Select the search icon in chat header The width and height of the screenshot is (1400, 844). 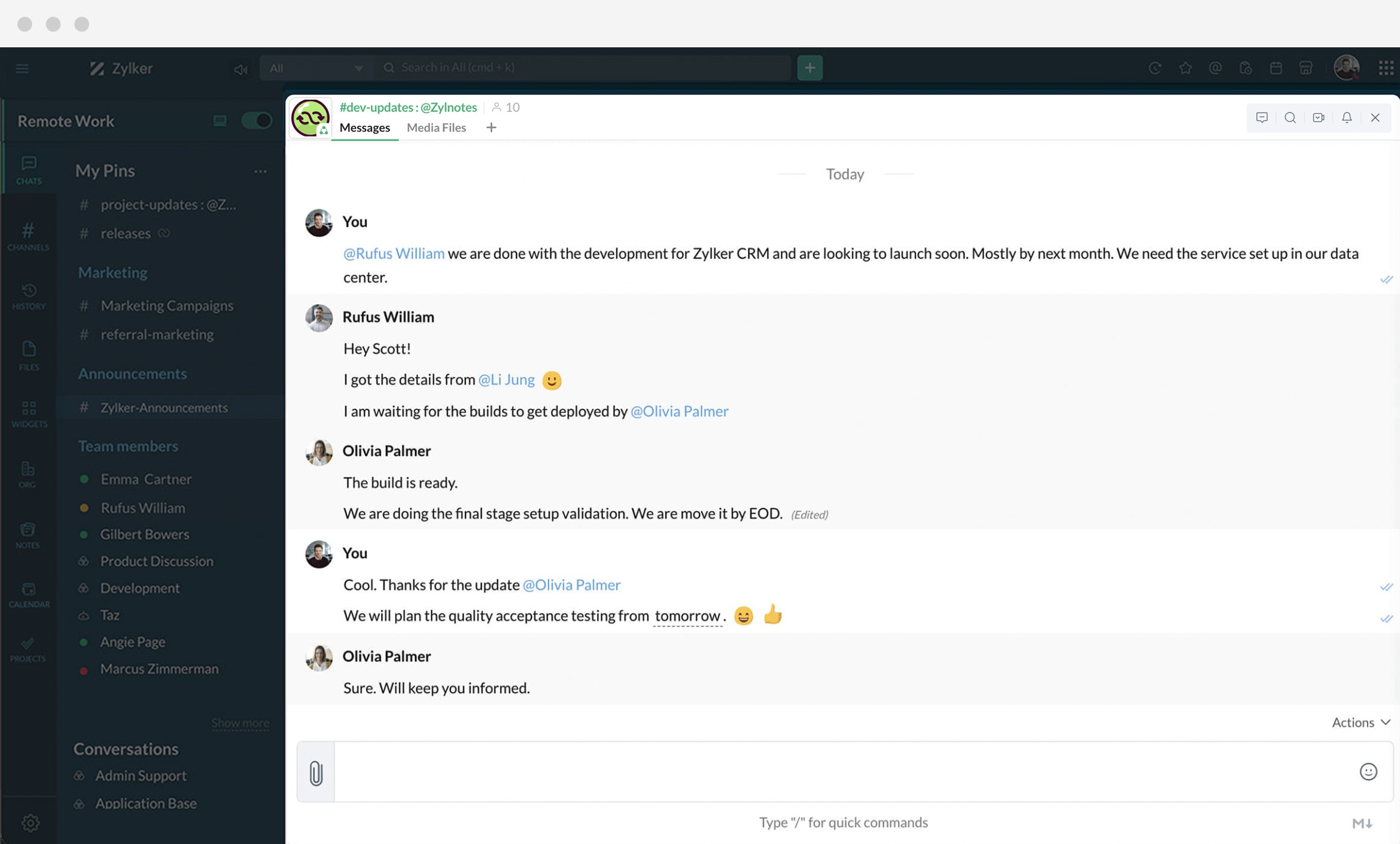point(1291,116)
